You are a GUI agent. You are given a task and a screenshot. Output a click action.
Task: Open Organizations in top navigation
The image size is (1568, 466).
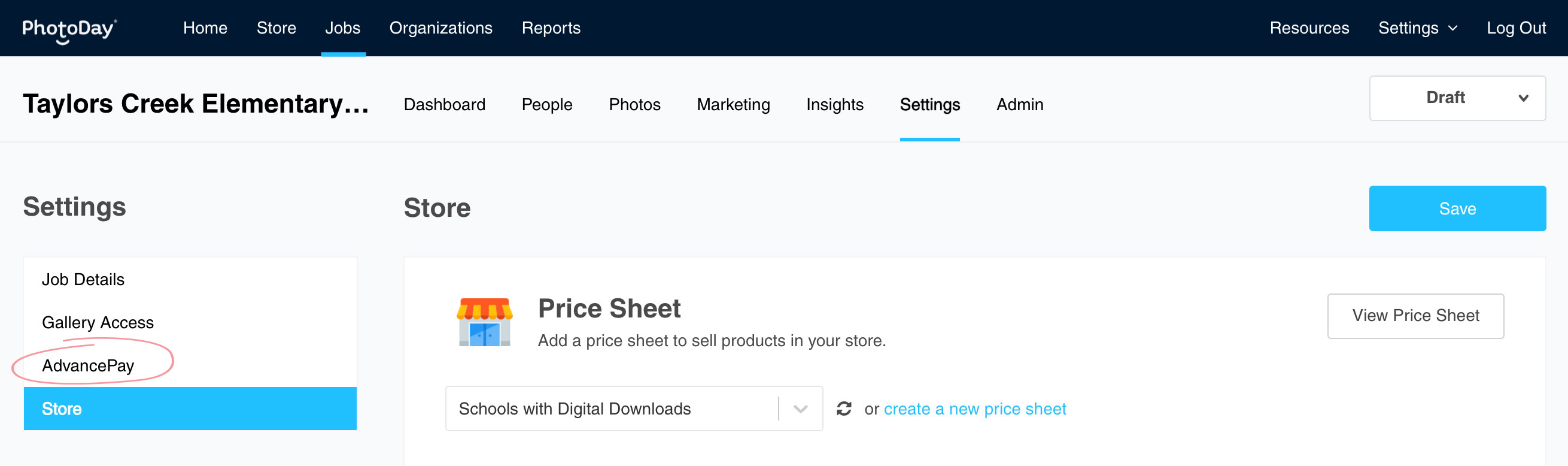coord(440,28)
